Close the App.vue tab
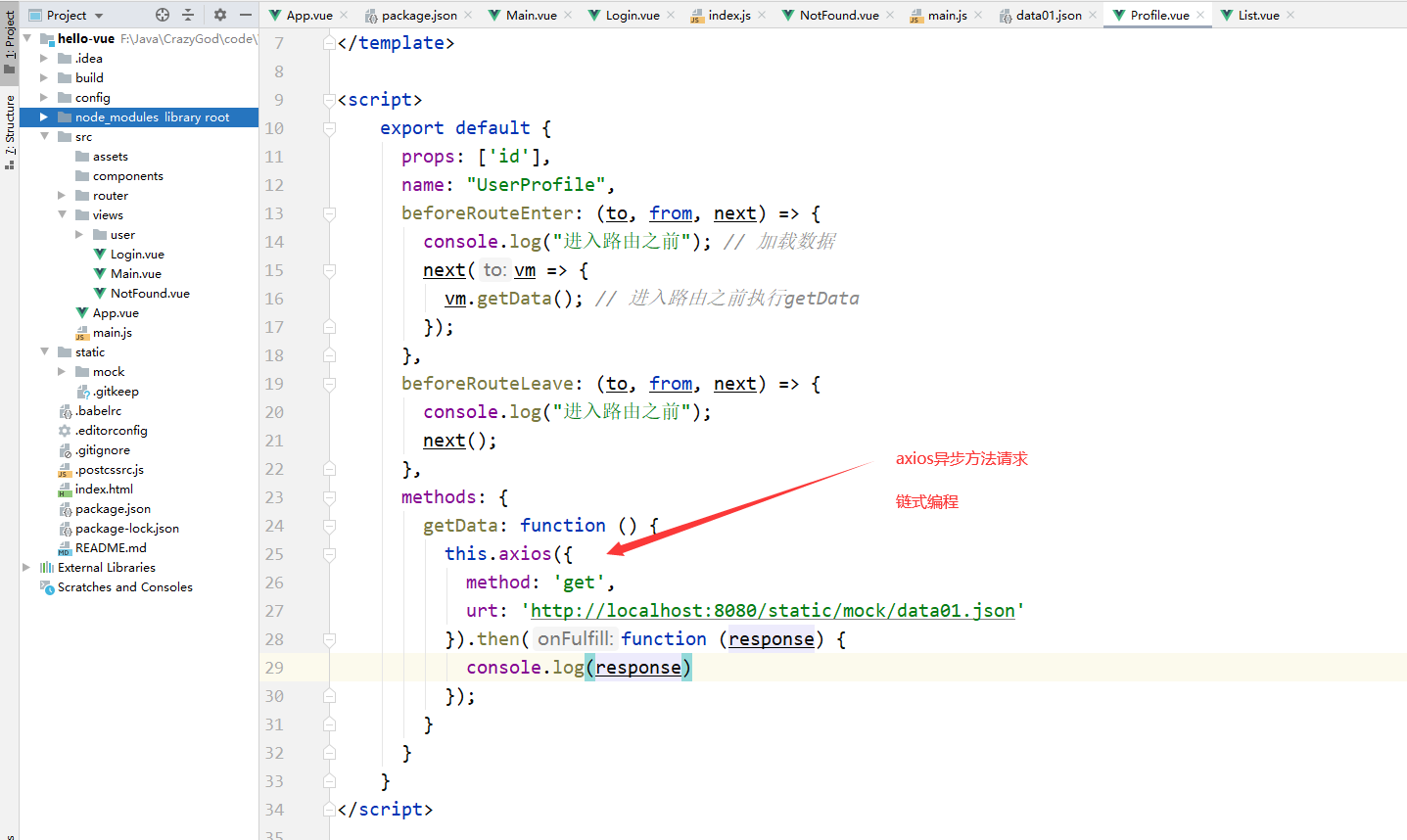The height and width of the screenshot is (840, 1407). coord(344,15)
